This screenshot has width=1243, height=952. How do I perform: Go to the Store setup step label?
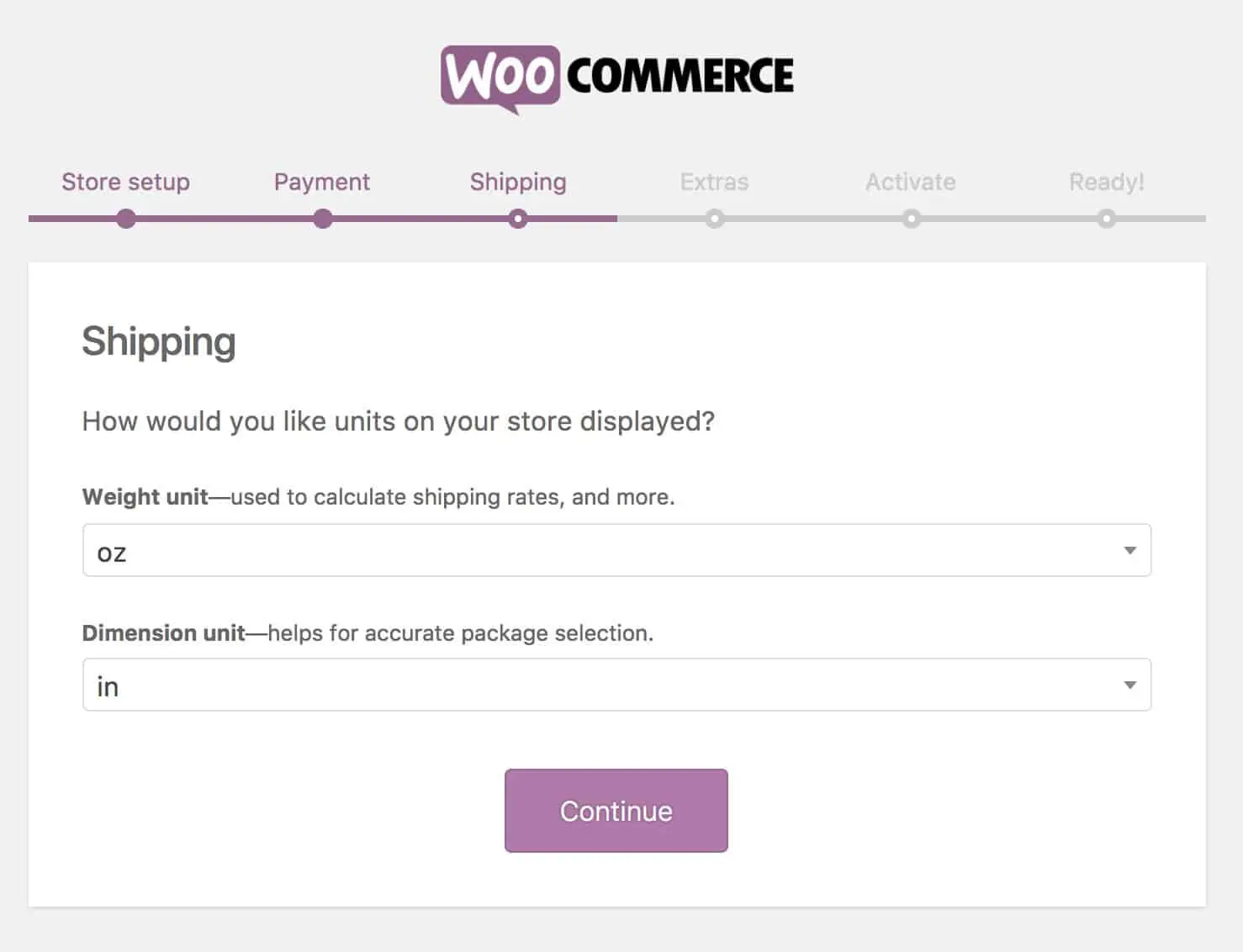pyautogui.click(x=126, y=182)
